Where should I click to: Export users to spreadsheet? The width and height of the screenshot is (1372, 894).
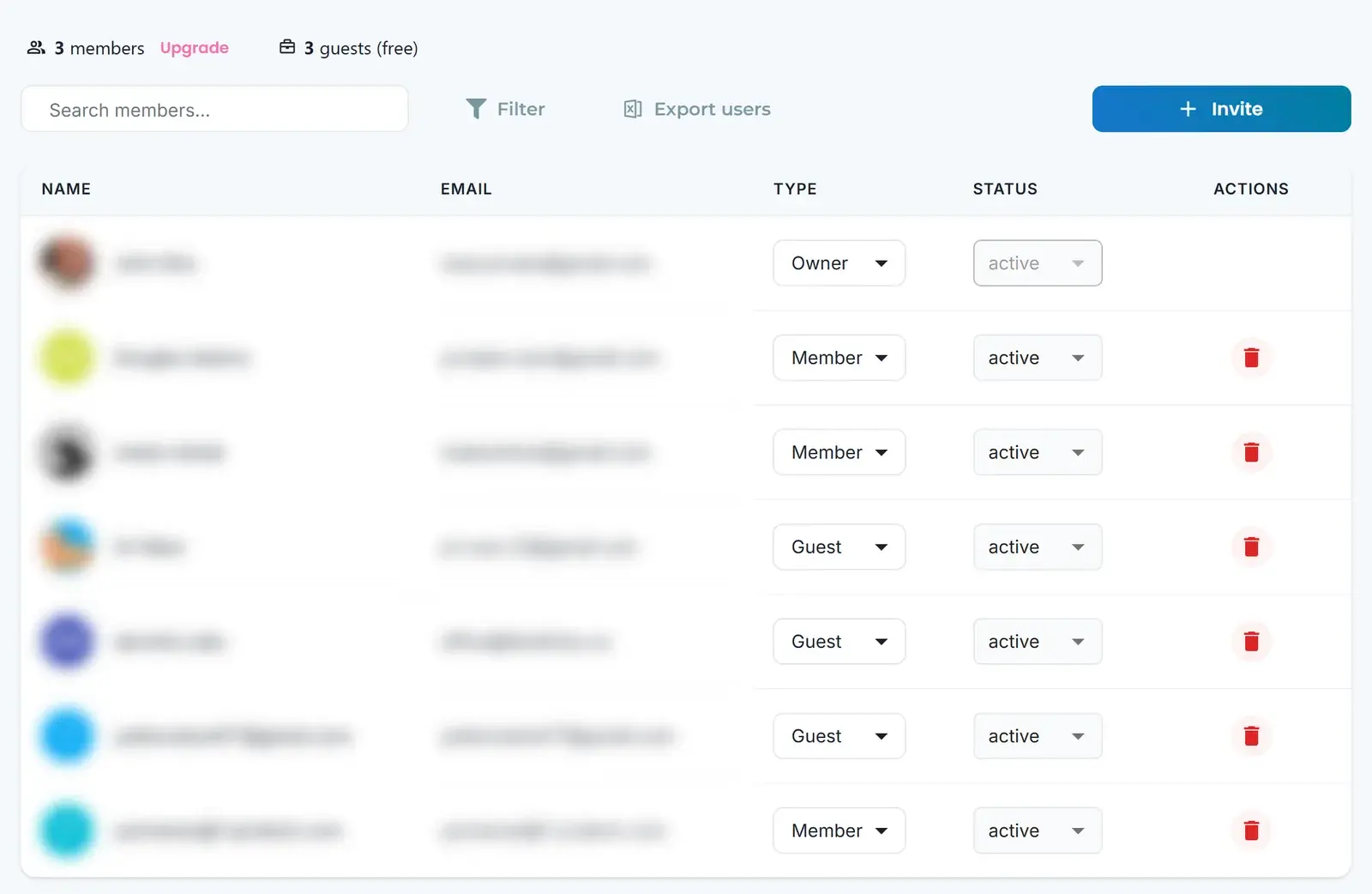[x=696, y=109]
